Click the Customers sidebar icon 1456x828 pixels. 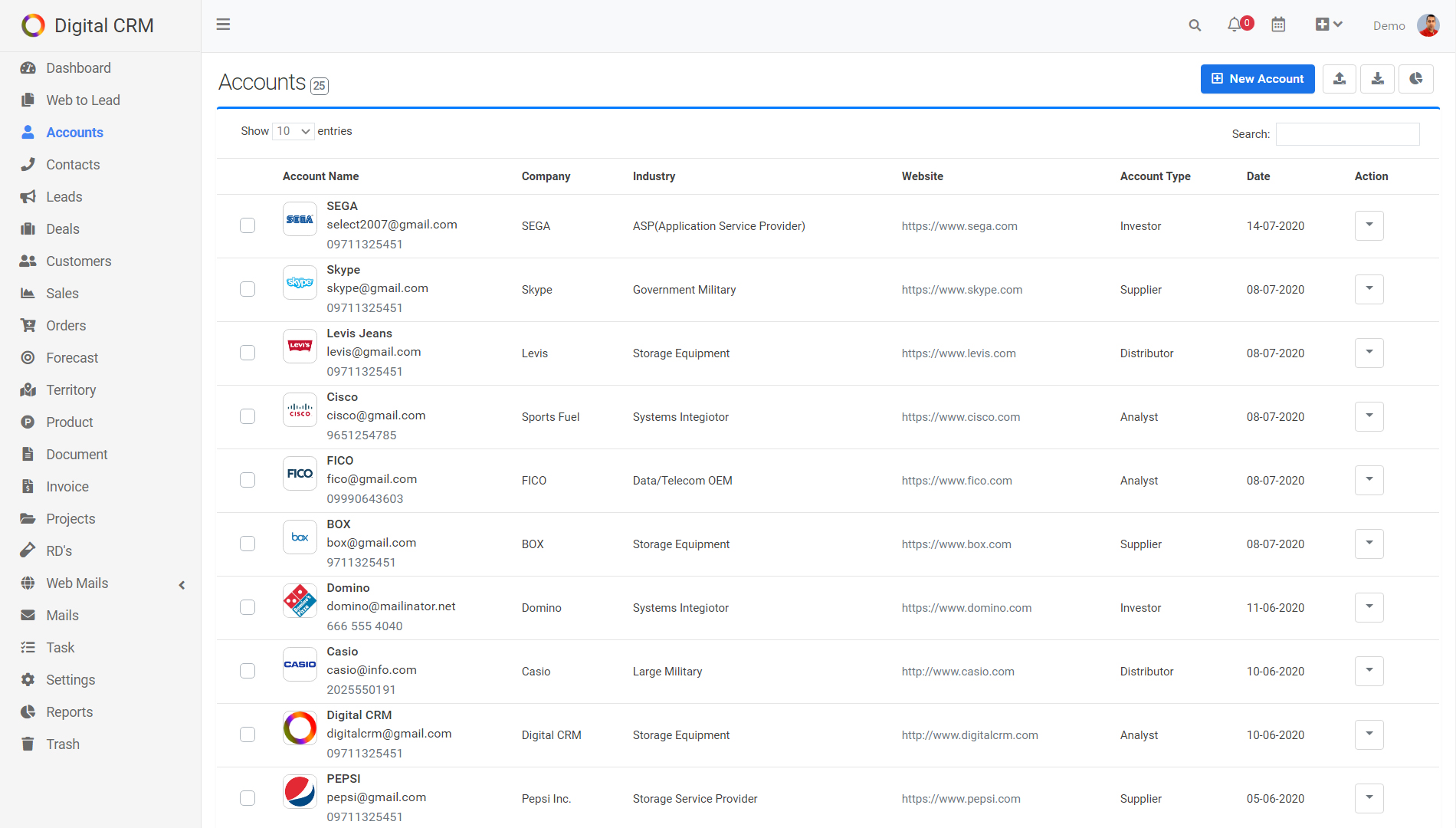(28, 261)
